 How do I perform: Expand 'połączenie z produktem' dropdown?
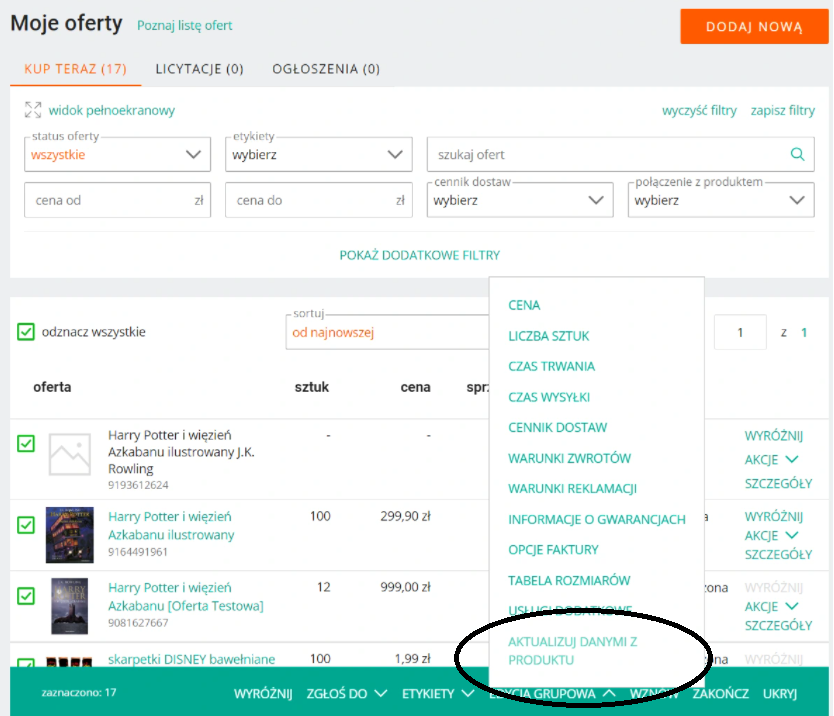722,200
